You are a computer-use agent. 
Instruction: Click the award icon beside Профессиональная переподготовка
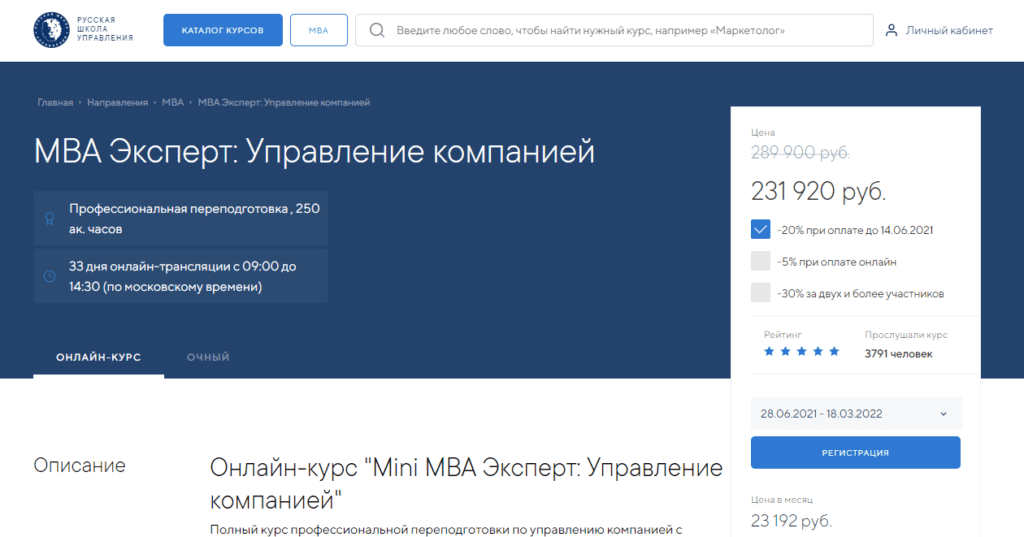point(50,218)
